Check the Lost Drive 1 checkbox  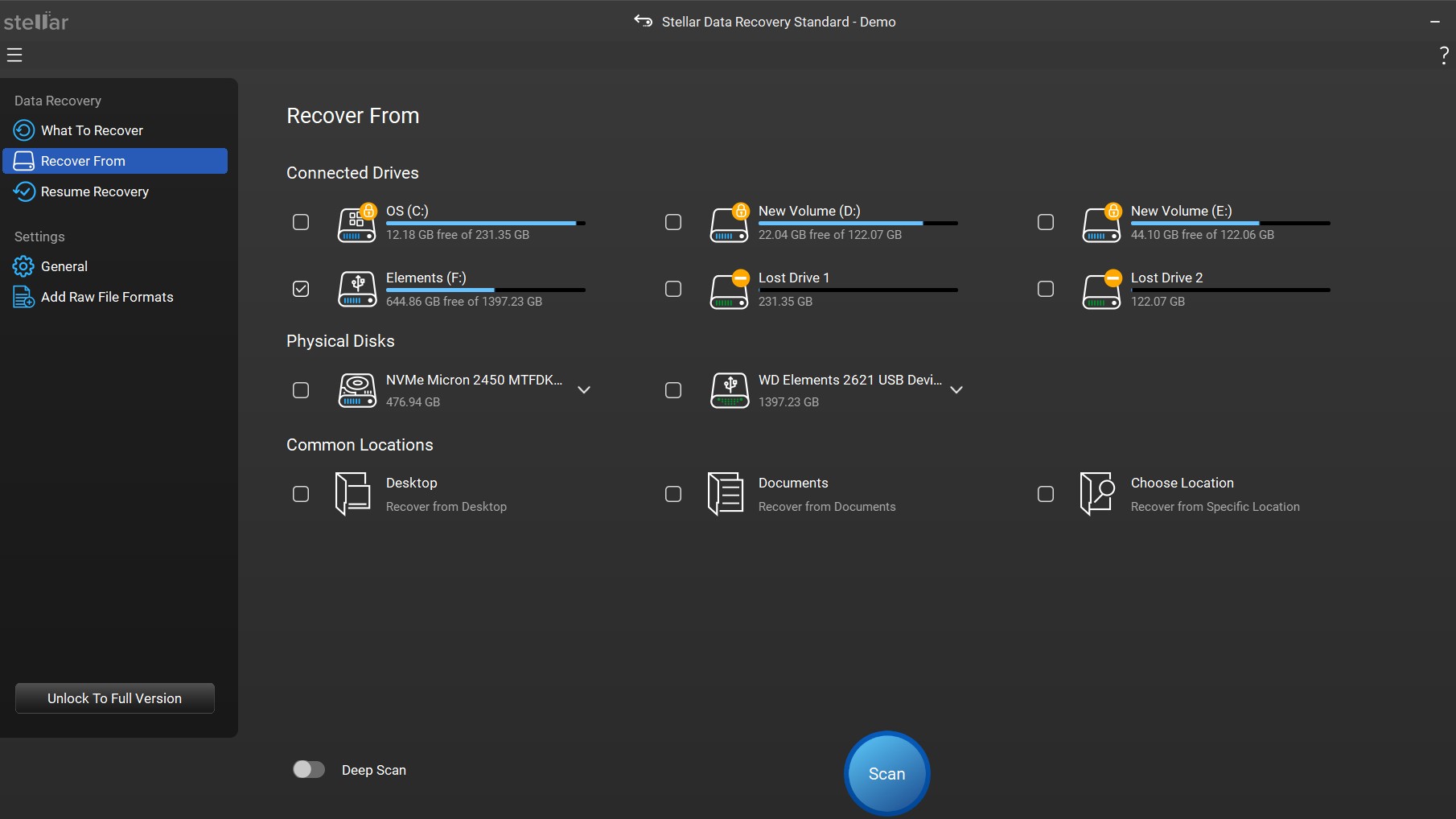[673, 289]
